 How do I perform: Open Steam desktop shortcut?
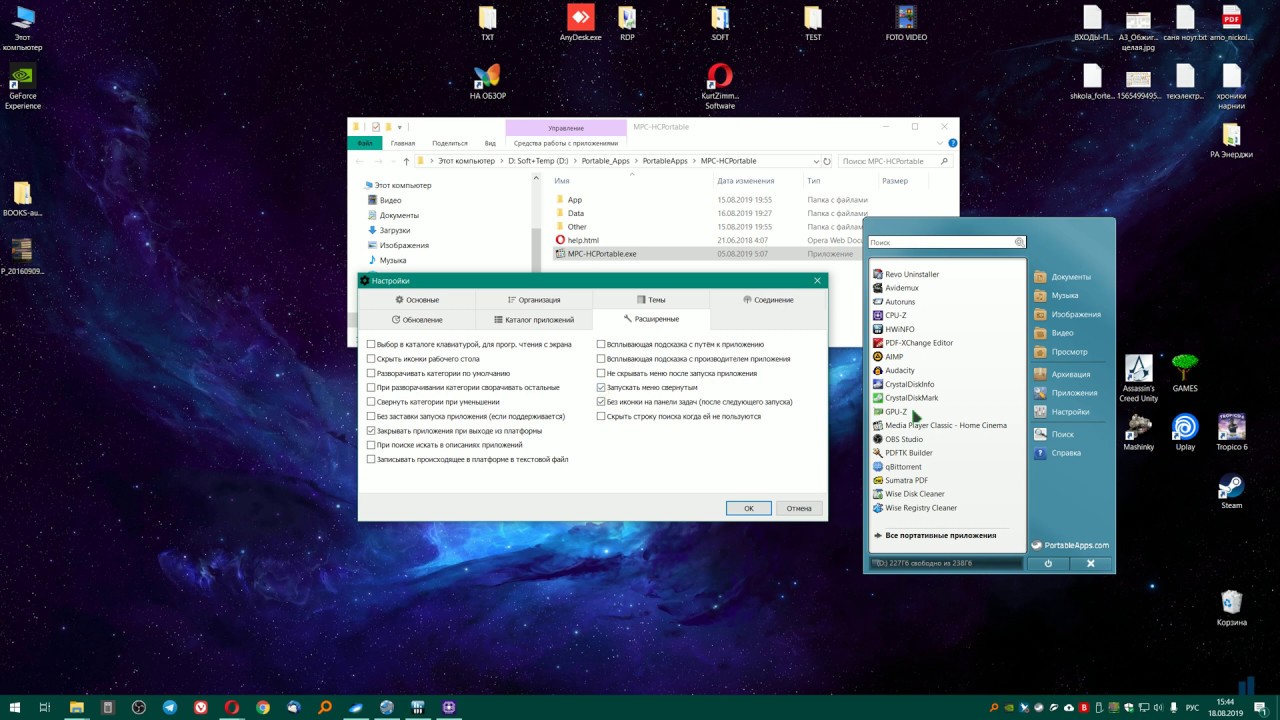[x=1231, y=491]
